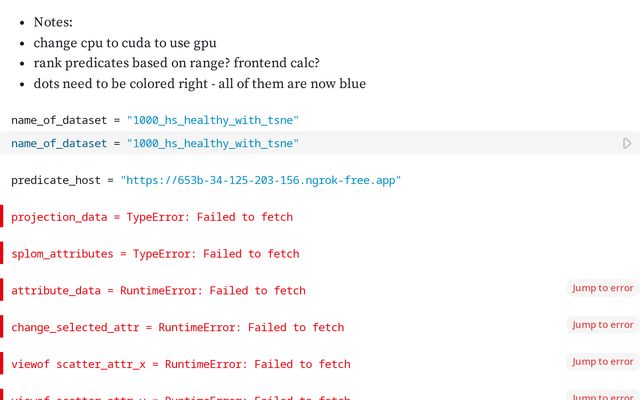Click Jump to error on bottom partially visible cell
Image resolution: width=640 pixels, height=400 pixels.
(x=602, y=396)
